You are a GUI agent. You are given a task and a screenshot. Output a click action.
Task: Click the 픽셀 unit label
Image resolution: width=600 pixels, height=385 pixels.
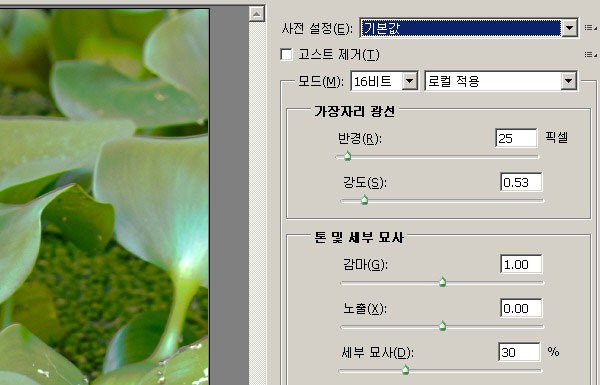pyautogui.click(x=557, y=137)
